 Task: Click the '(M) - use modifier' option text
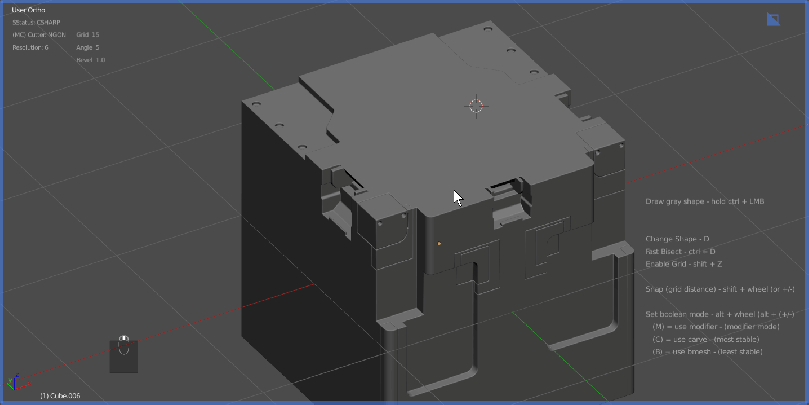tap(715, 327)
